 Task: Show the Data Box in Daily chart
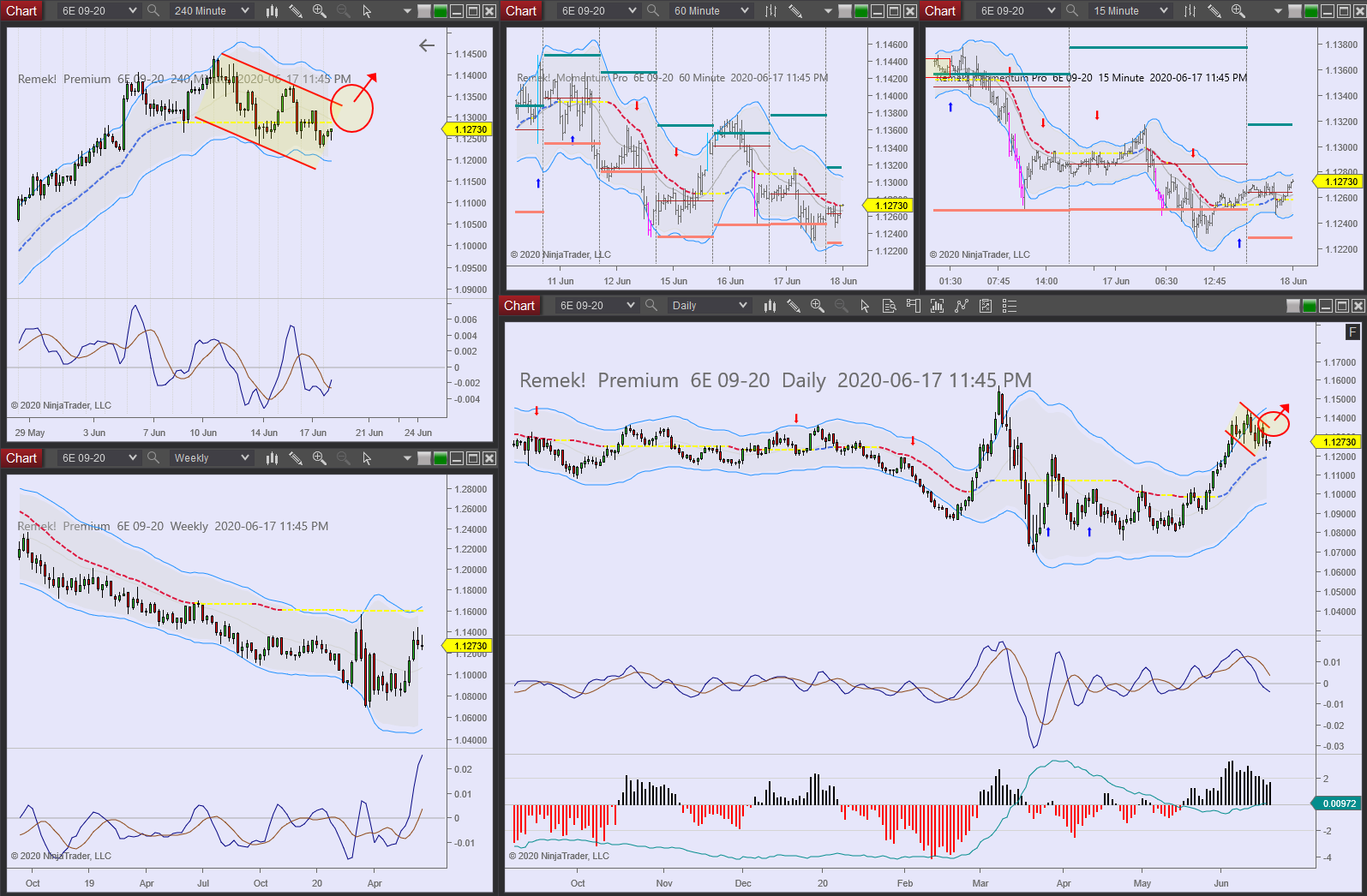click(x=890, y=306)
